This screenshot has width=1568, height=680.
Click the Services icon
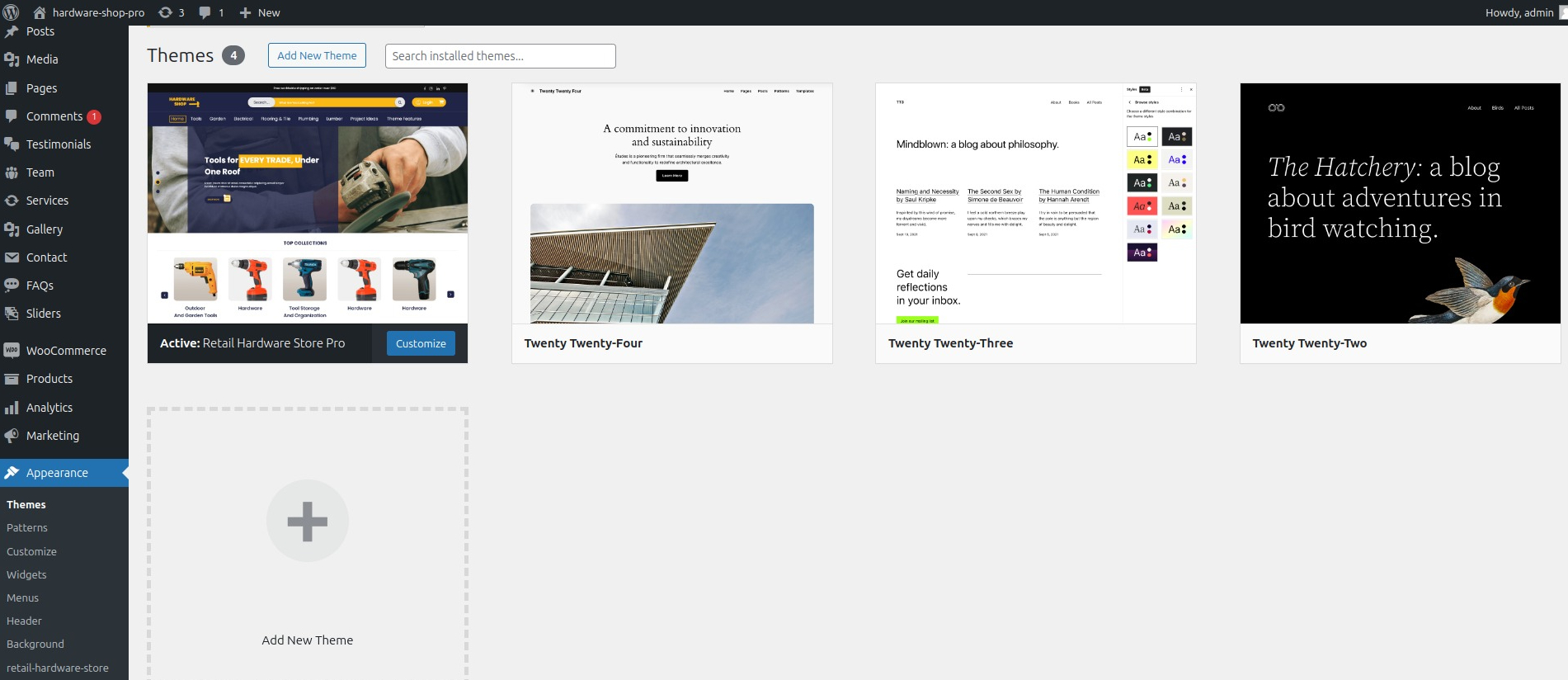(12, 201)
